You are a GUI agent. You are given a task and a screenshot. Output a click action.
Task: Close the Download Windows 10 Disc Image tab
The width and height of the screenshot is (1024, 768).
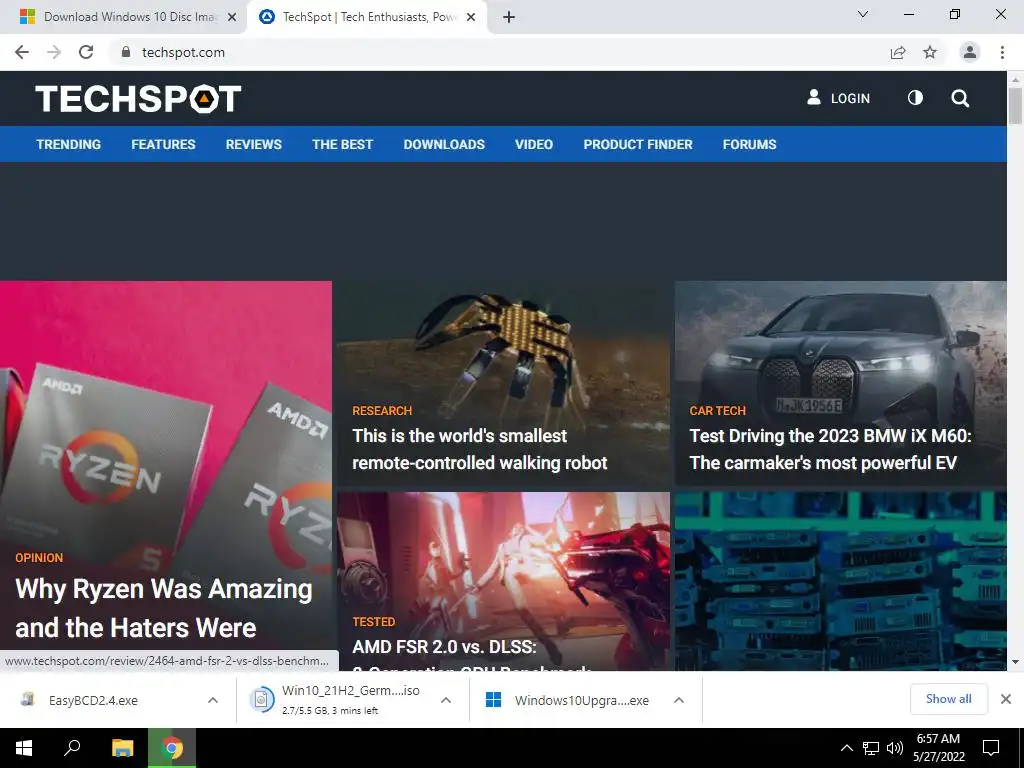[x=231, y=17]
